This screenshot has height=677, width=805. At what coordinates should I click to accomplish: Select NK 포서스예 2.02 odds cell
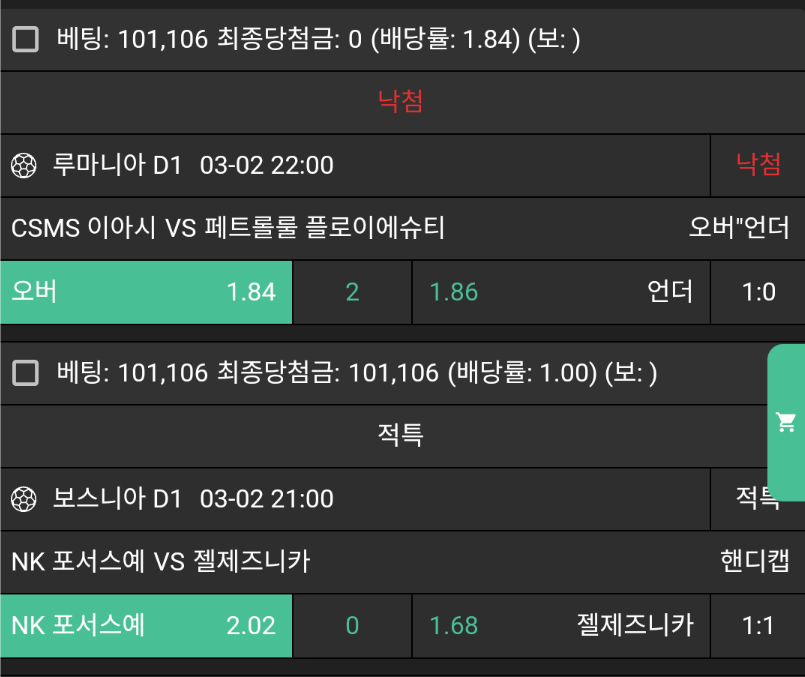pos(146,626)
